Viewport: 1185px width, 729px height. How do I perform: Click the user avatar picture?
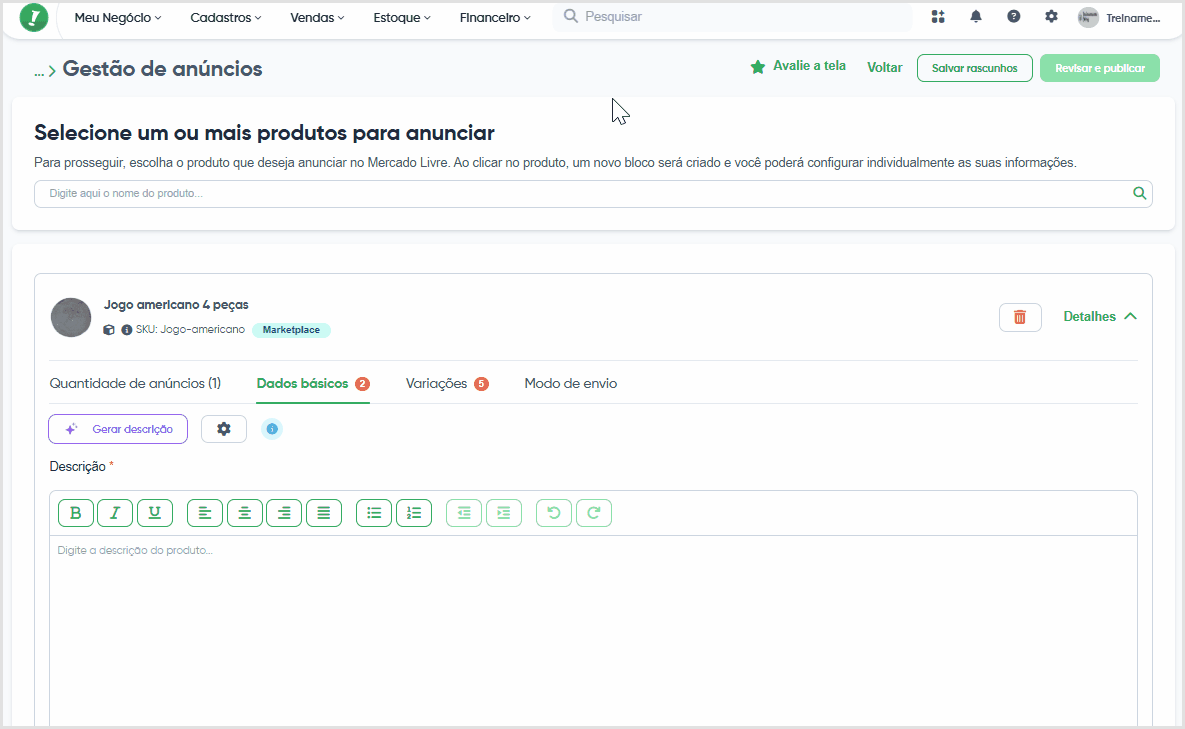click(1088, 17)
